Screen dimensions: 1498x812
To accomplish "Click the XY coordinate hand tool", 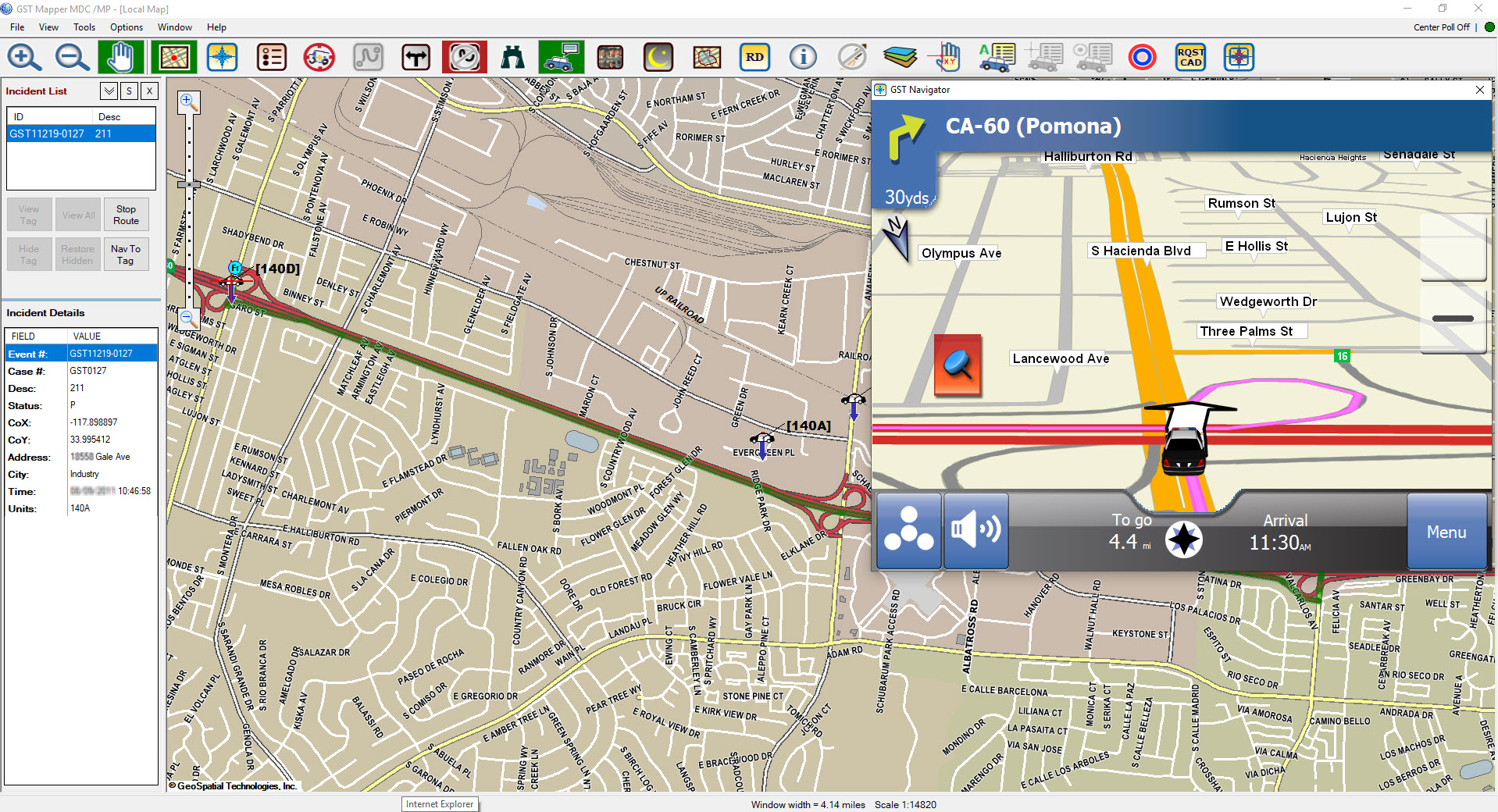I will click(945, 56).
